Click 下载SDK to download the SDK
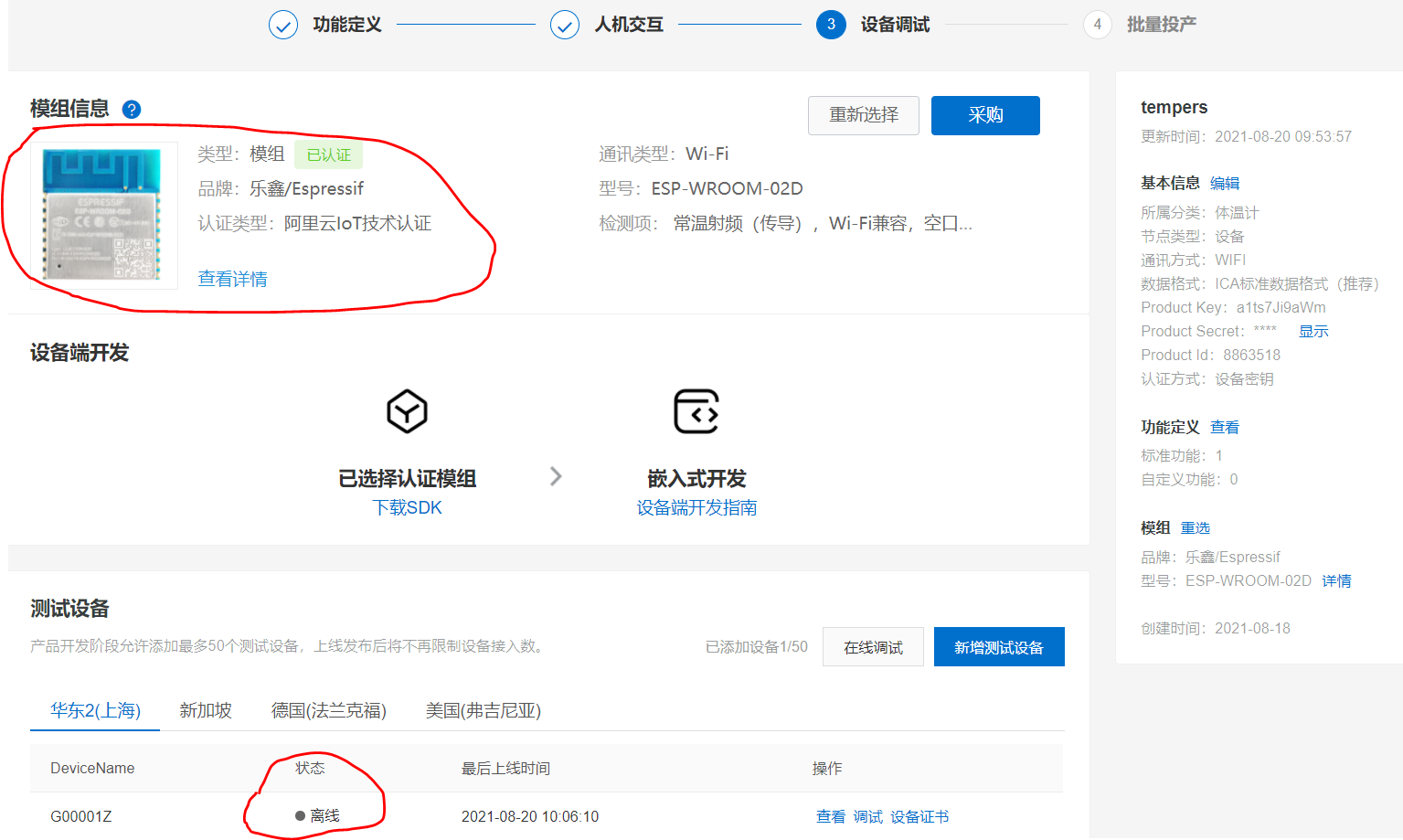The width and height of the screenshot is (1403, 840). coord(407,507)
